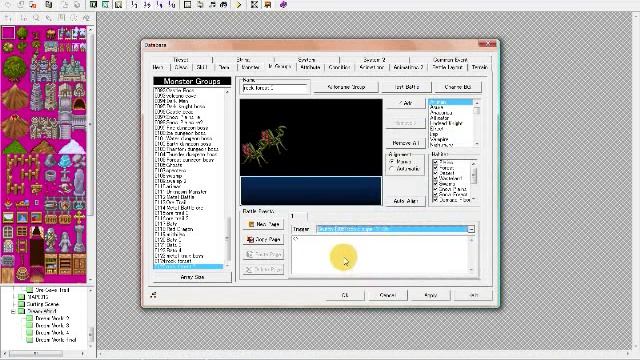
Task: Open the Condition tab
Action: [x=339, y=67]
